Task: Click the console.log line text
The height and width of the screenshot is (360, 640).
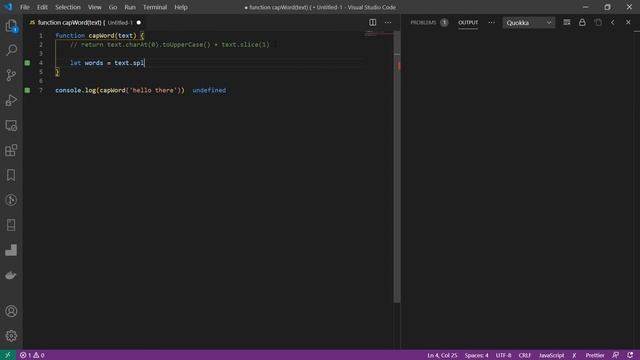Action: (x=120, y=90)
